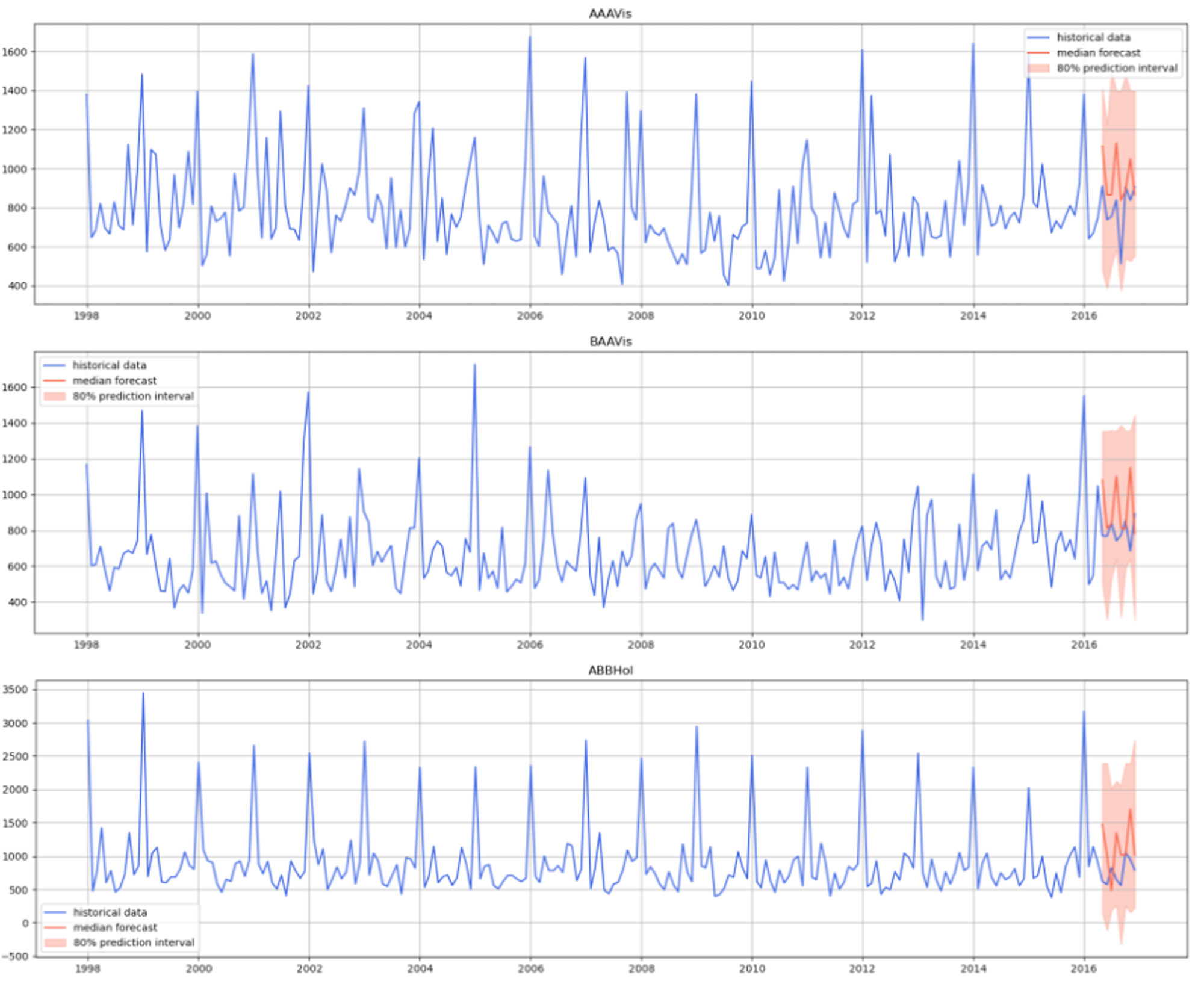Click red median forecast line marker in AAAVis legend
Image resolution: width=1204 pixels, height=990 pixels.
(x=1038, y=53)
